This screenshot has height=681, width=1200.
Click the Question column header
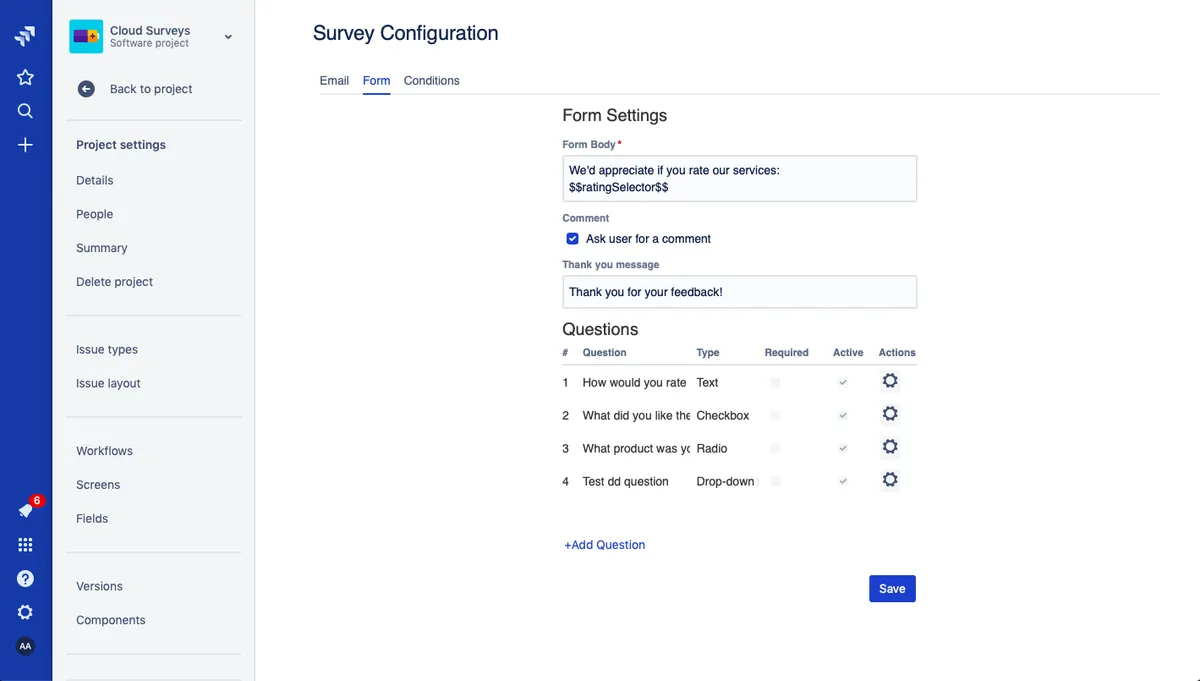604,353
